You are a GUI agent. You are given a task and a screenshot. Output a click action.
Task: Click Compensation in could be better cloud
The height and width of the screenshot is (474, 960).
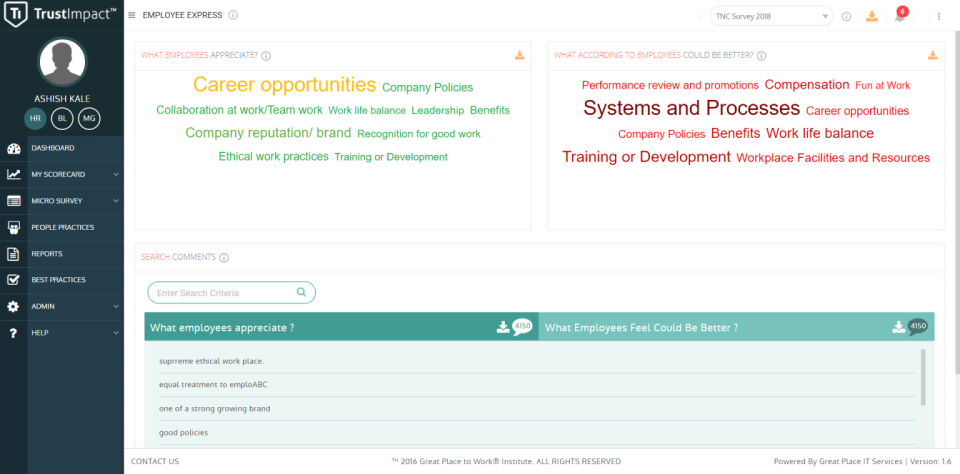point(807,85)
